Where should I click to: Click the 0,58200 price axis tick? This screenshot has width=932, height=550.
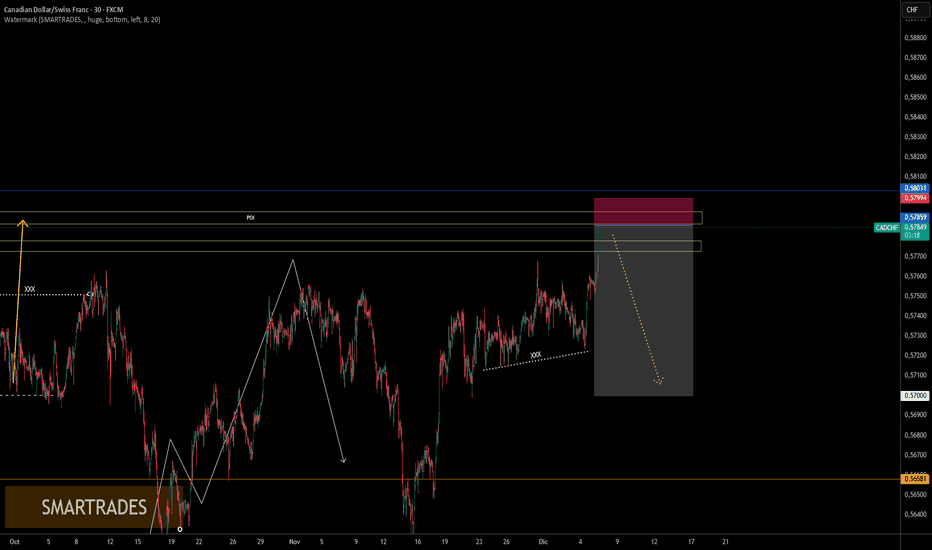[x=915, y=156]
